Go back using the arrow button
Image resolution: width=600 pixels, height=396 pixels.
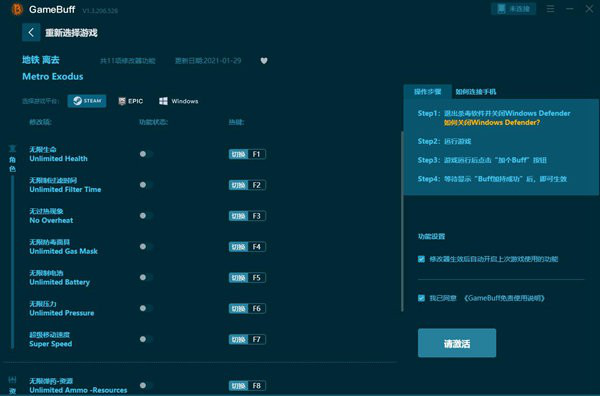click(x=31, y=33)
